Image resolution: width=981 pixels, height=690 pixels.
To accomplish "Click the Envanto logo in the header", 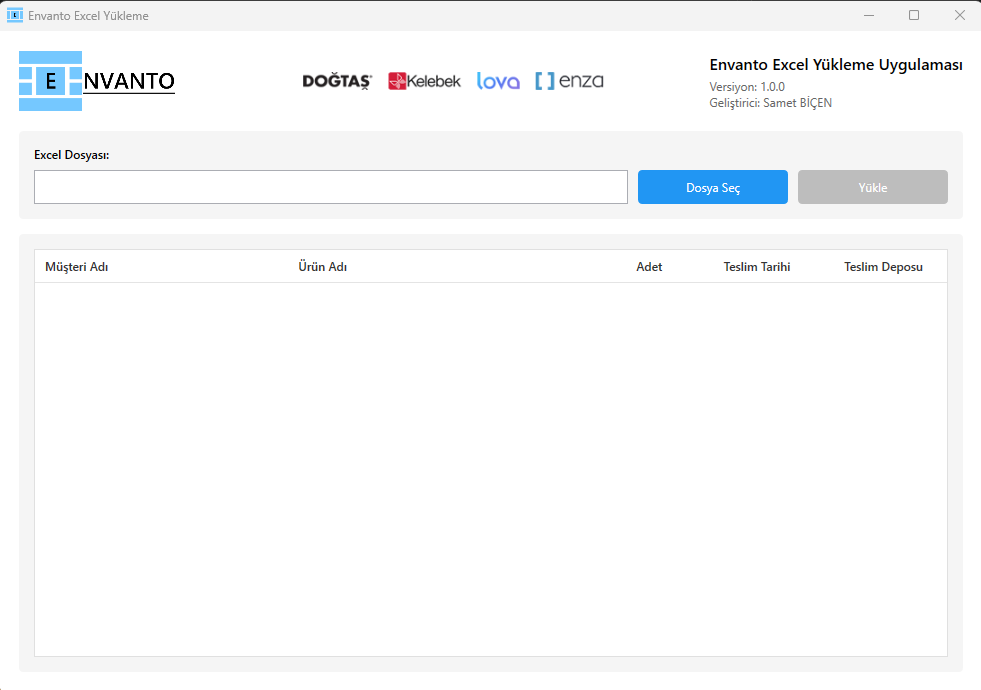I will pos(96,81).
